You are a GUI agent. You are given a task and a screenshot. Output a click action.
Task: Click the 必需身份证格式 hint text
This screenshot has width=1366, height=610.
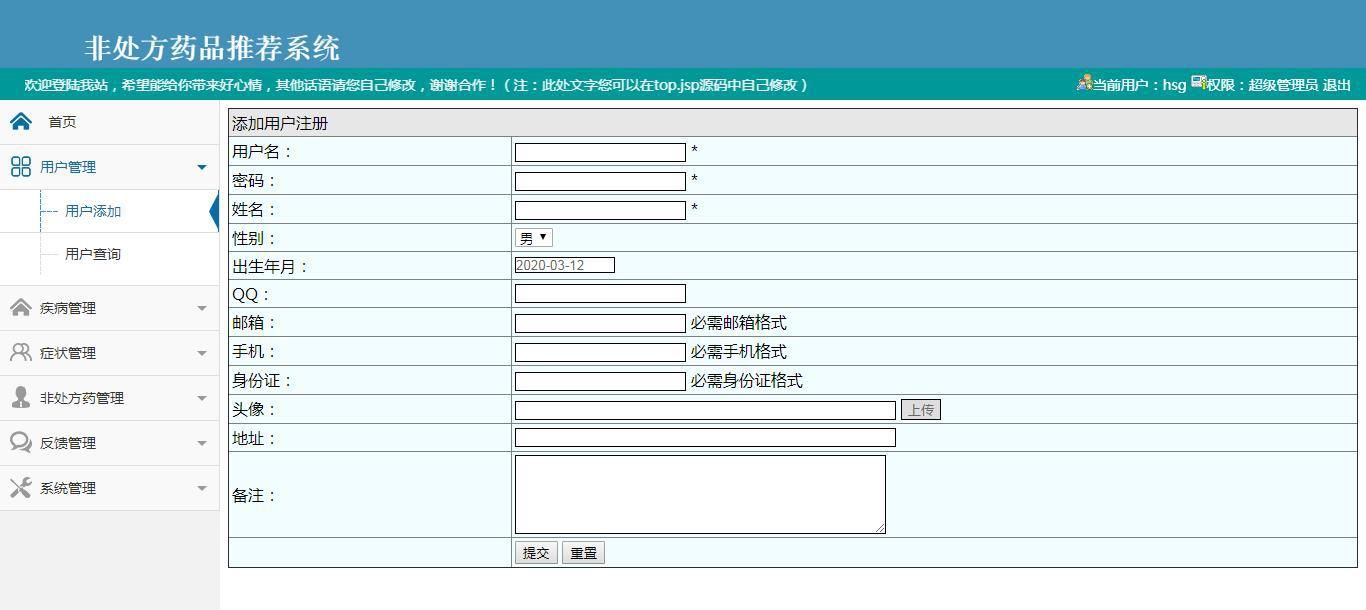click(x=746, y=381)
